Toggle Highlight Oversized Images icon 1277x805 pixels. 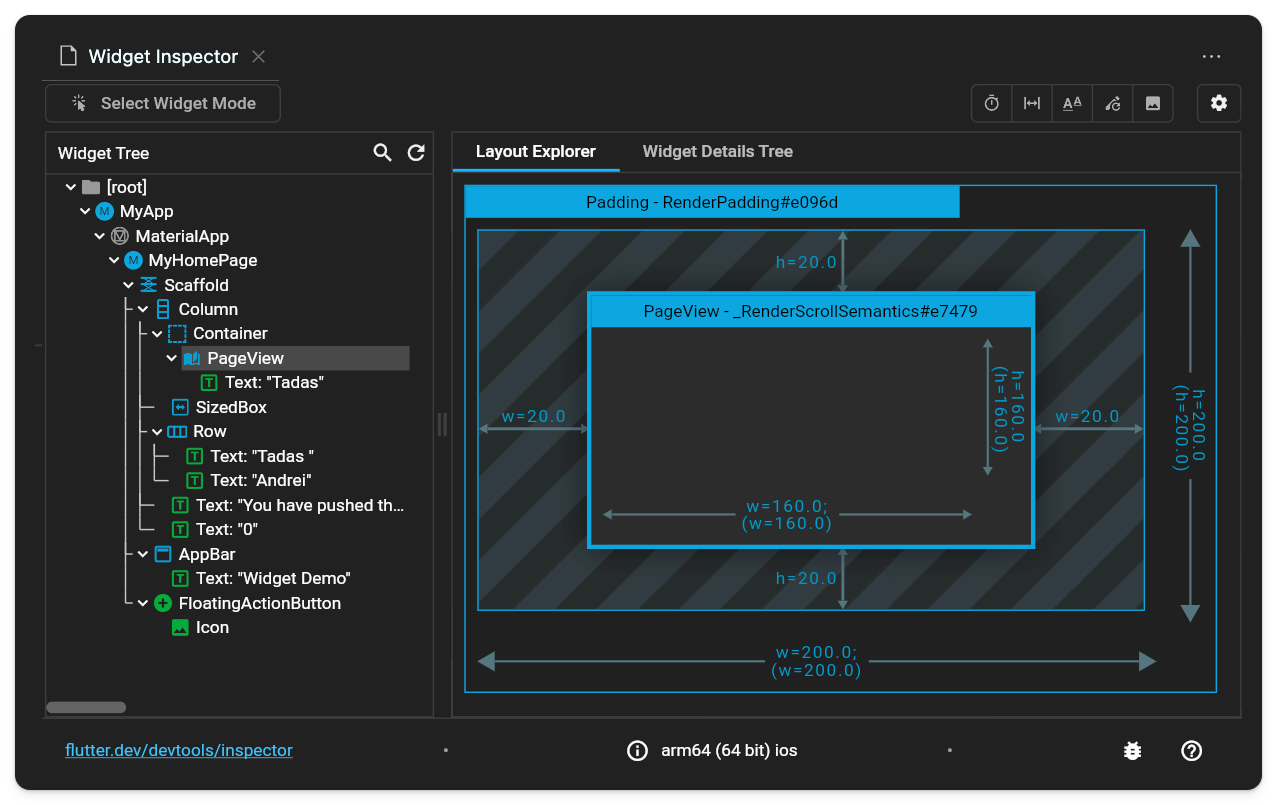[1153, 103]
